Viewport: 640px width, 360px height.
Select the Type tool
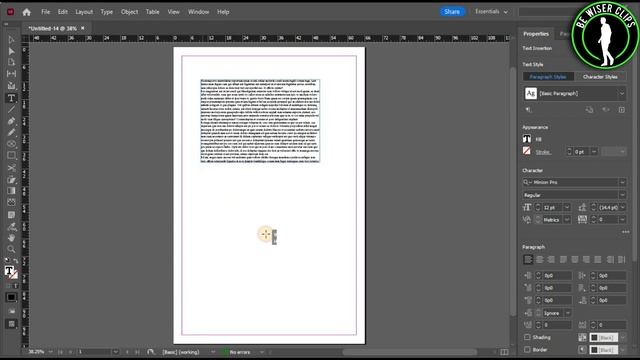(x=11, y=98)
